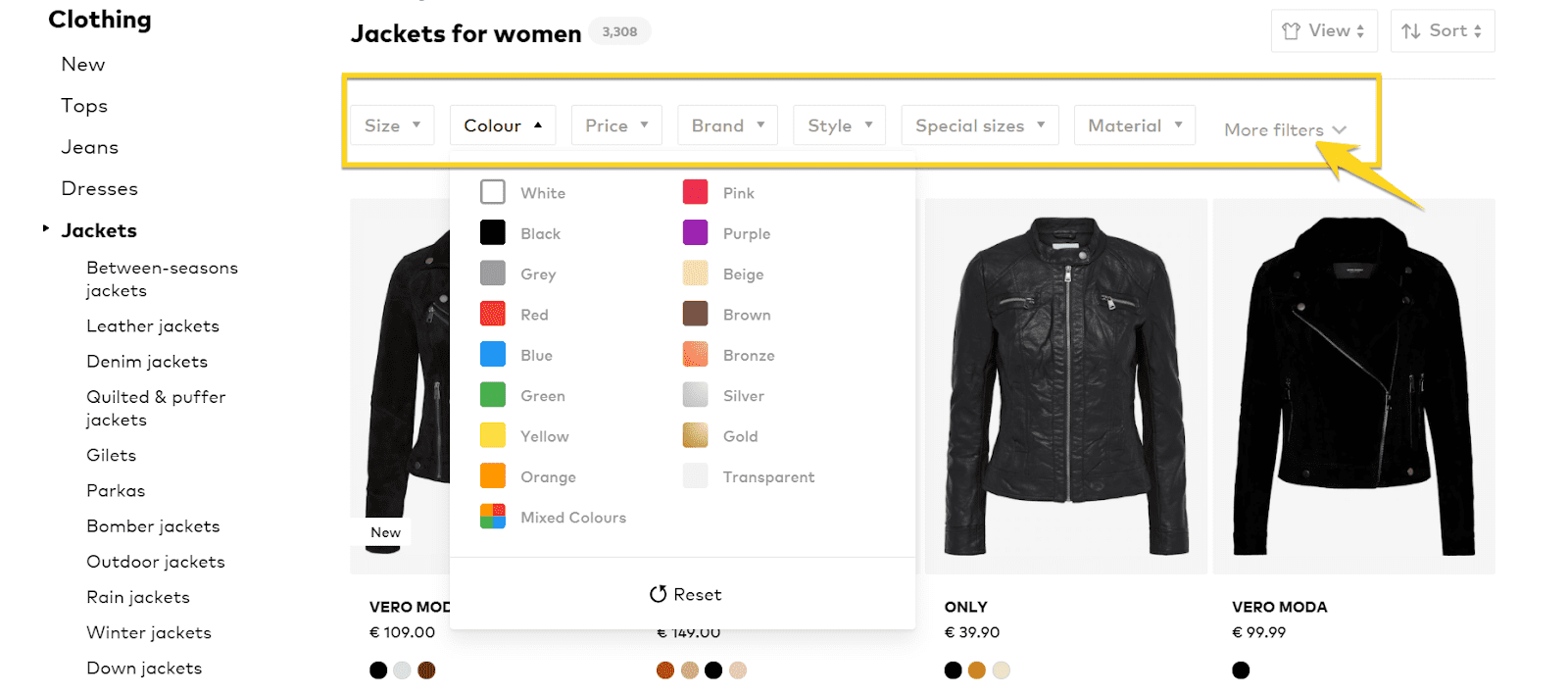
Task: Open Between-seasons jackets subcategory
Action: pyautogui.click(x=162, y=279)
